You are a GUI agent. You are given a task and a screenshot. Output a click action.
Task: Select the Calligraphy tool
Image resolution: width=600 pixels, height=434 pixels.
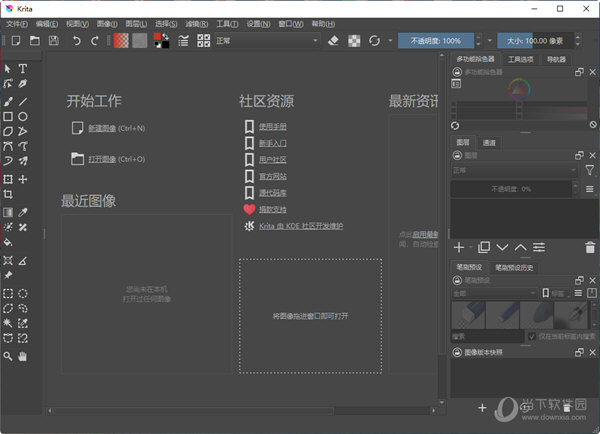(x=23, y=83)
